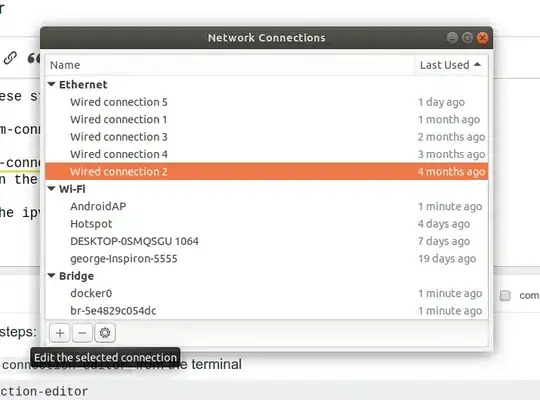Screen dimensions: 540x400
Task: Collapse the Wi-Fi group
Action: tap(52, 189)
